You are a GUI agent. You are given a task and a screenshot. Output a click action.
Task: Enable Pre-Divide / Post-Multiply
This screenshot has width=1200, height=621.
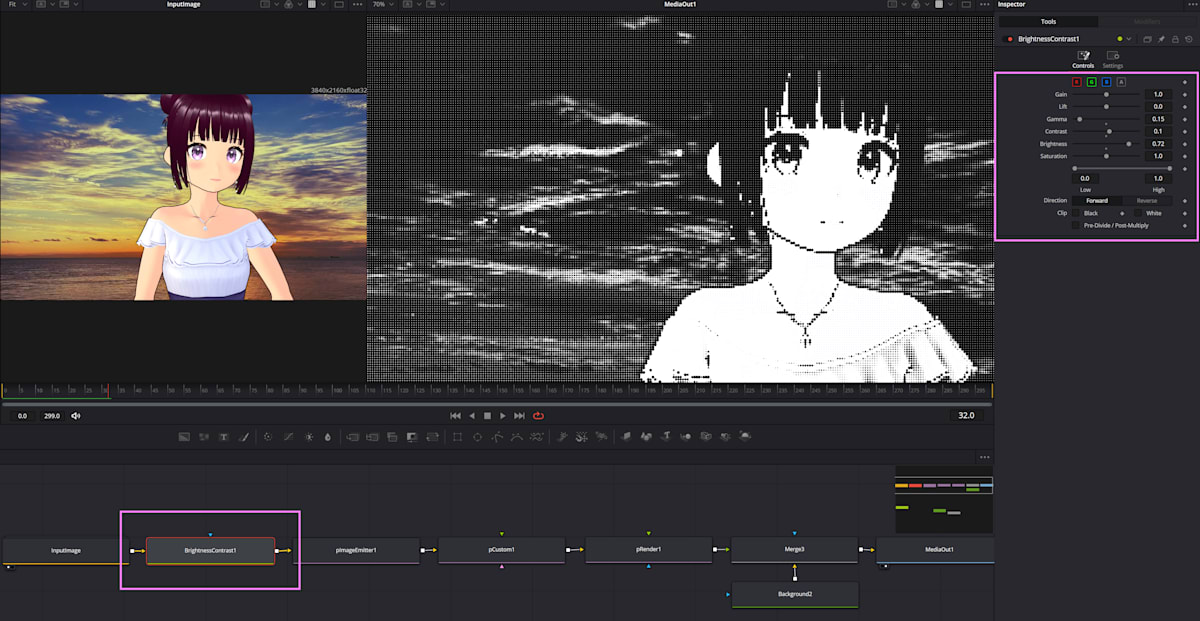point(1078,225)
